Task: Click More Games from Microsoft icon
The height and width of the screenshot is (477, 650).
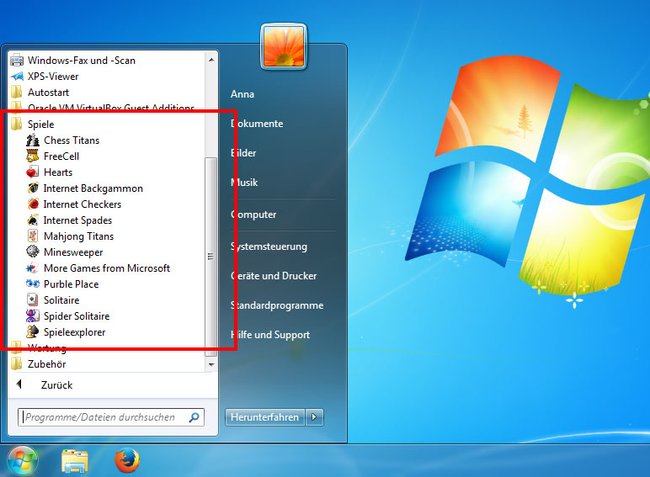Action: [x=33, y=268]
